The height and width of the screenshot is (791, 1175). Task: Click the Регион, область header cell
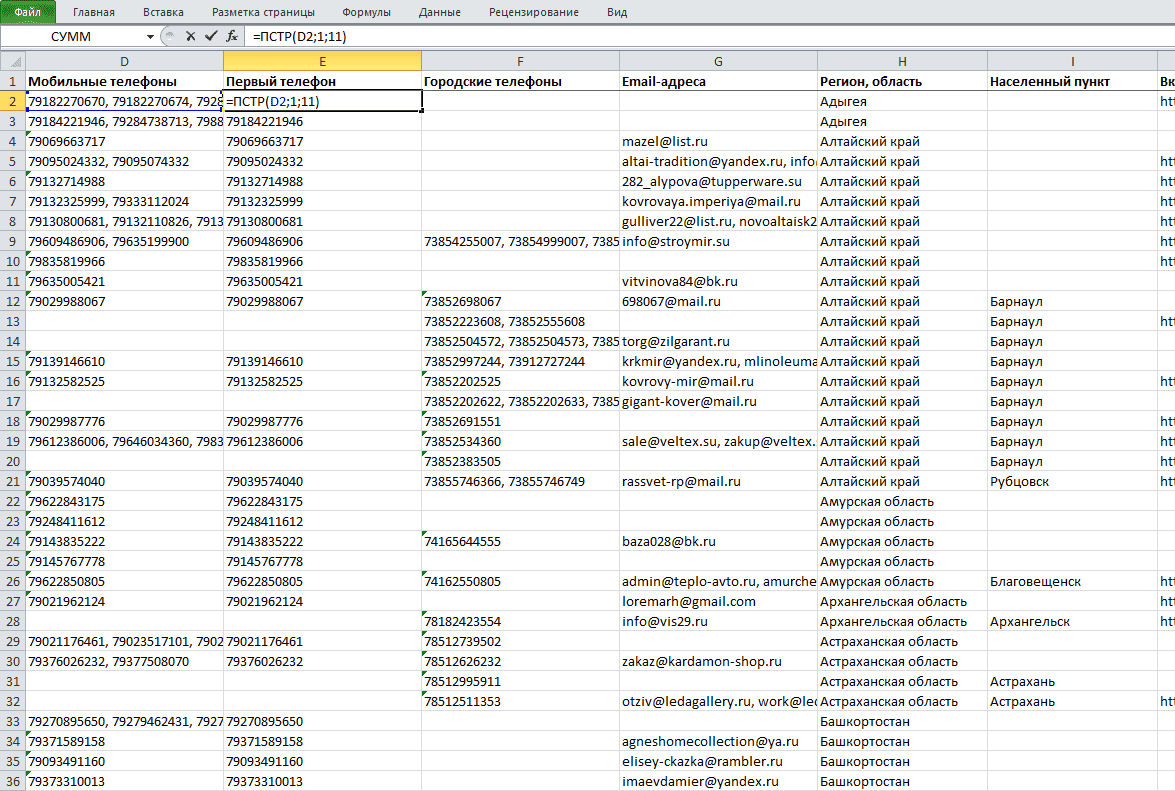(x=902, y=81)
